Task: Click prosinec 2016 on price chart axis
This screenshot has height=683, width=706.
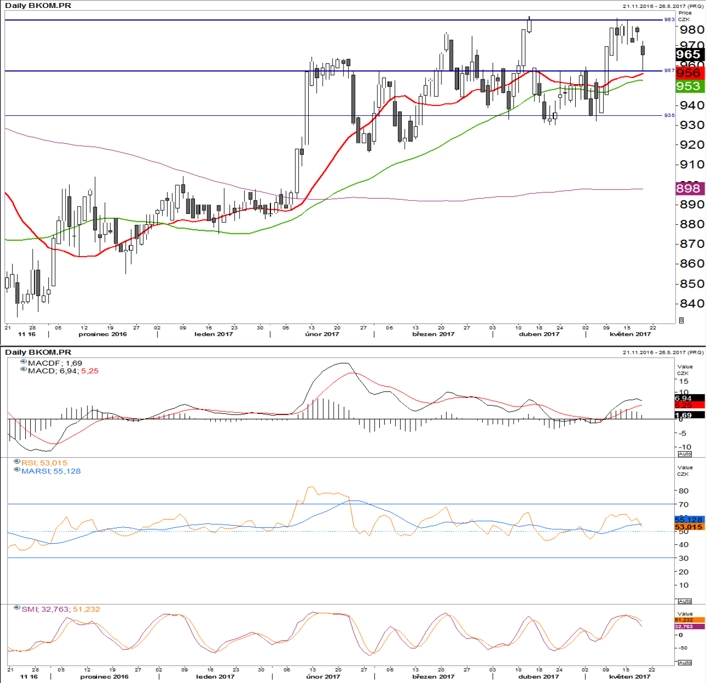Action: (103, 334)
